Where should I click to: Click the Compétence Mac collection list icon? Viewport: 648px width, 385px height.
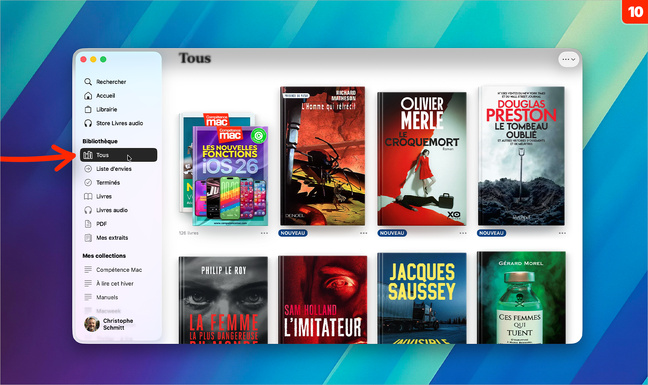88,270
